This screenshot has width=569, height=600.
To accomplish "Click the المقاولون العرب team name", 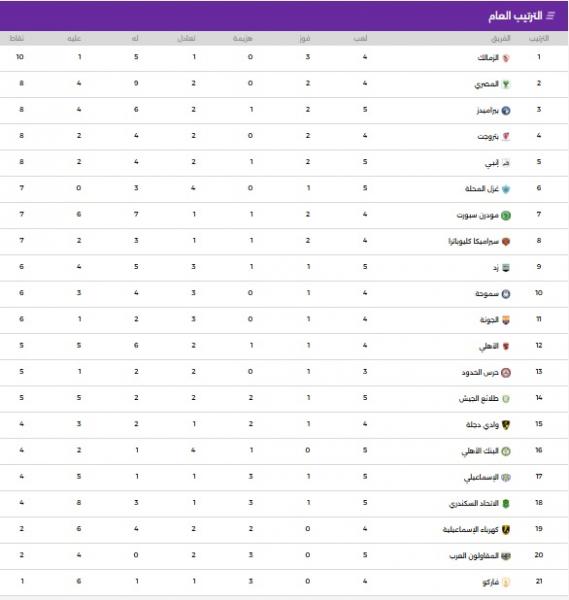I will tap(474, 556).
